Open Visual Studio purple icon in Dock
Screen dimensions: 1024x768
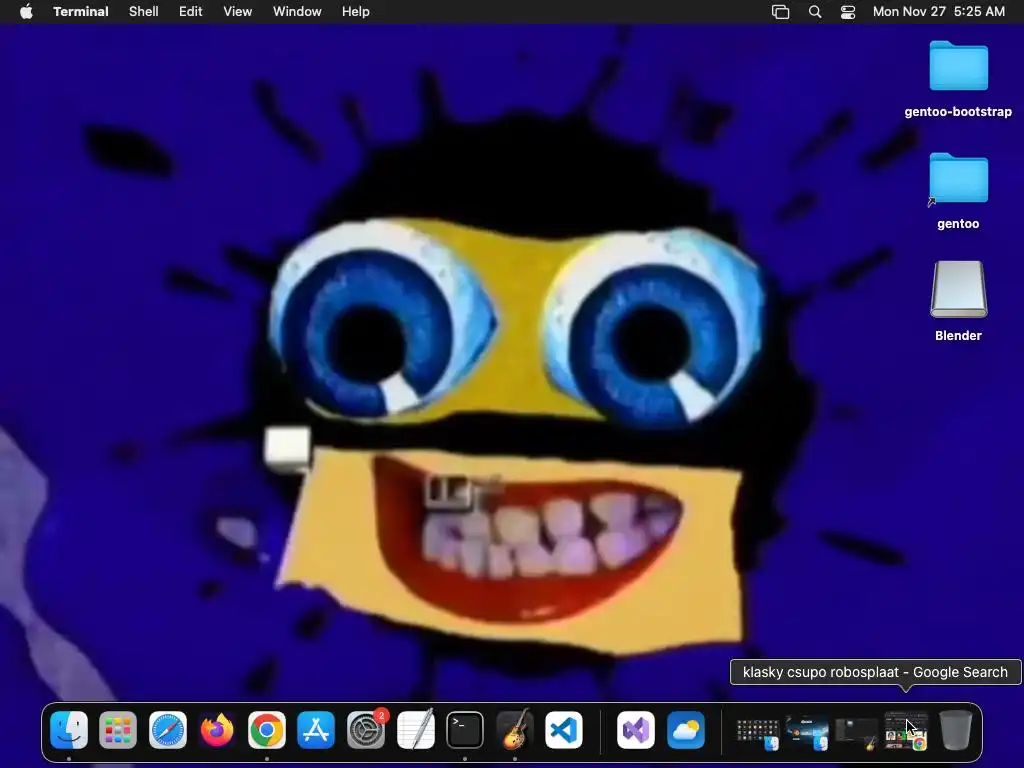point(635,729)
